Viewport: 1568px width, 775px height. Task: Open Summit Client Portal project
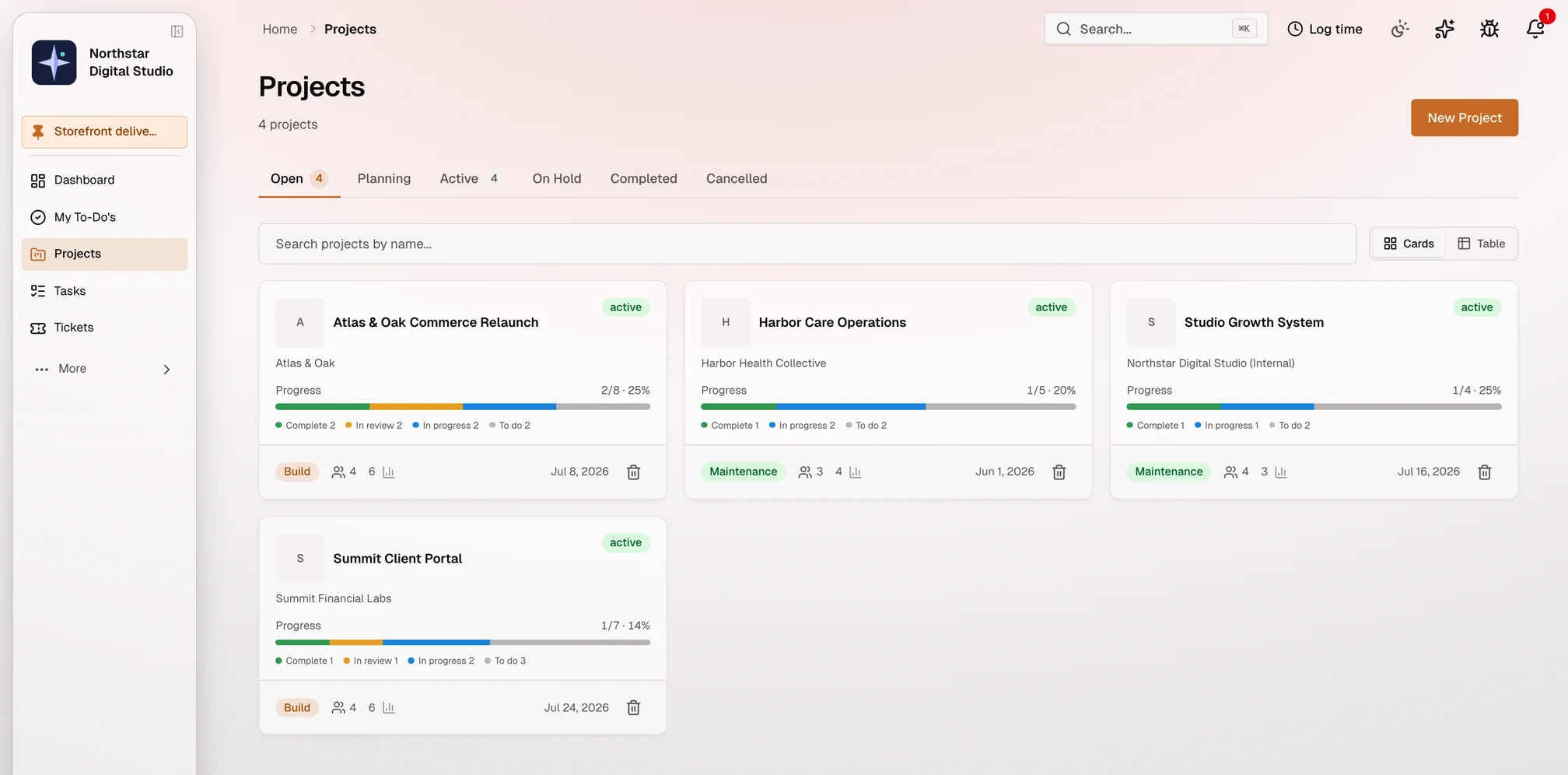pyautogui.click(x=397, y=559)
